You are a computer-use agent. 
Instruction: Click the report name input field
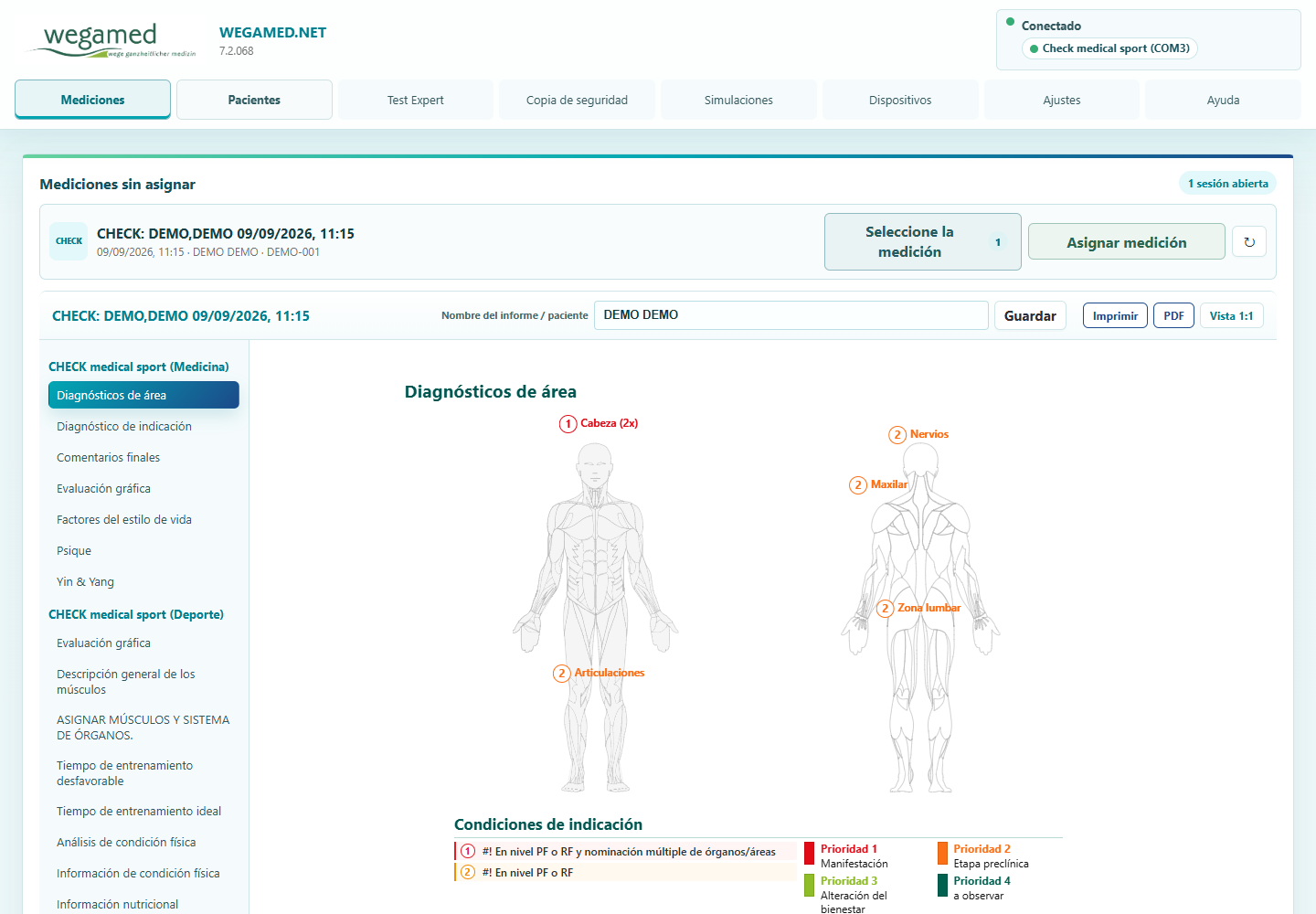[x=791, y=315]
